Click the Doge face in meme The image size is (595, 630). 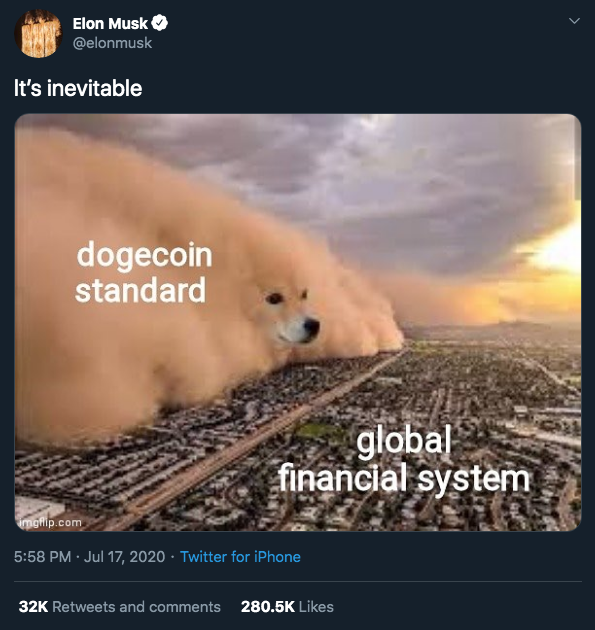(292, 317)
